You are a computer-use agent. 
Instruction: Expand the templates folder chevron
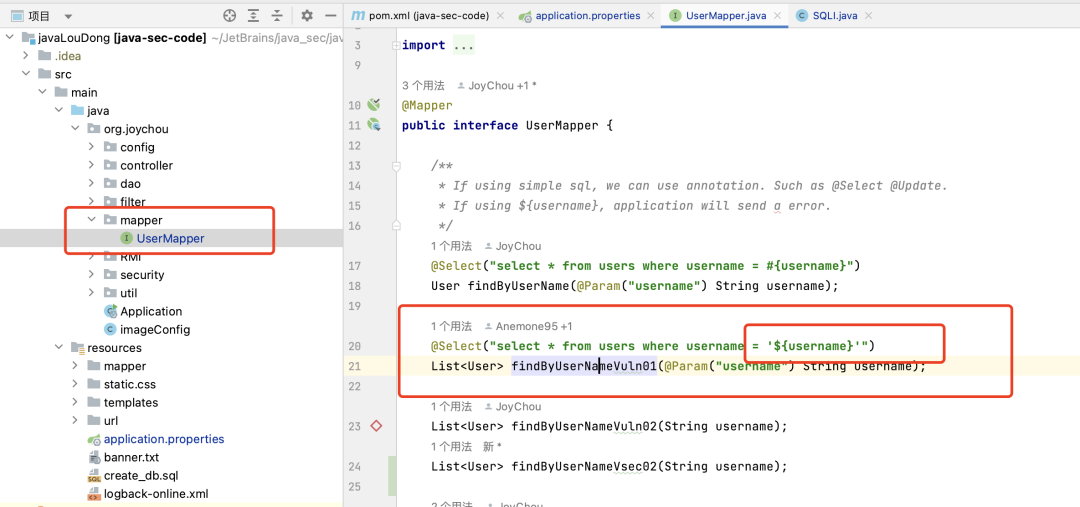[75, 402]
